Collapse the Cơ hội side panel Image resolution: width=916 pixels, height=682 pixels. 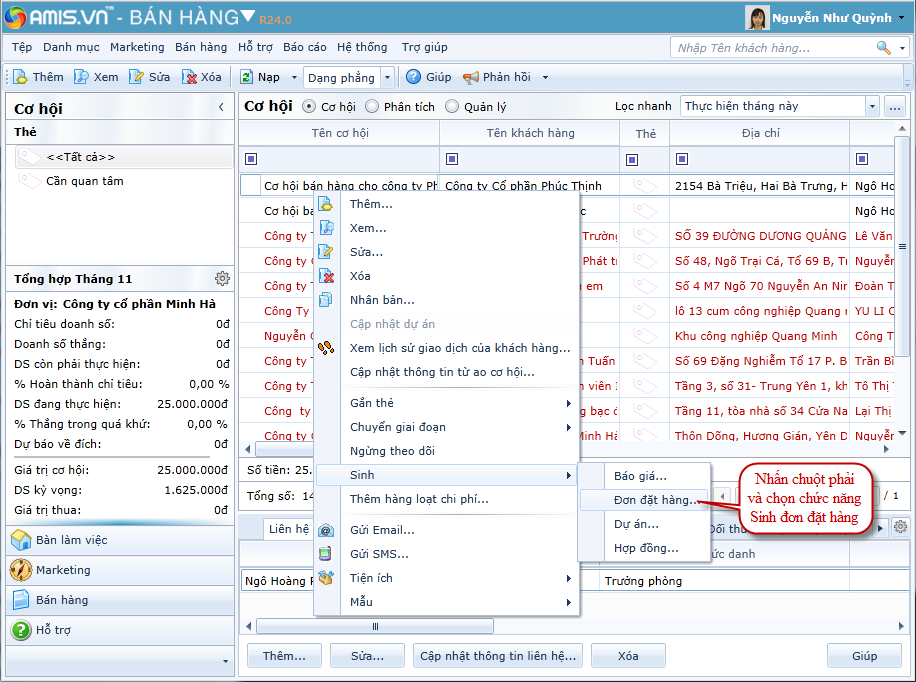point(221,108)
